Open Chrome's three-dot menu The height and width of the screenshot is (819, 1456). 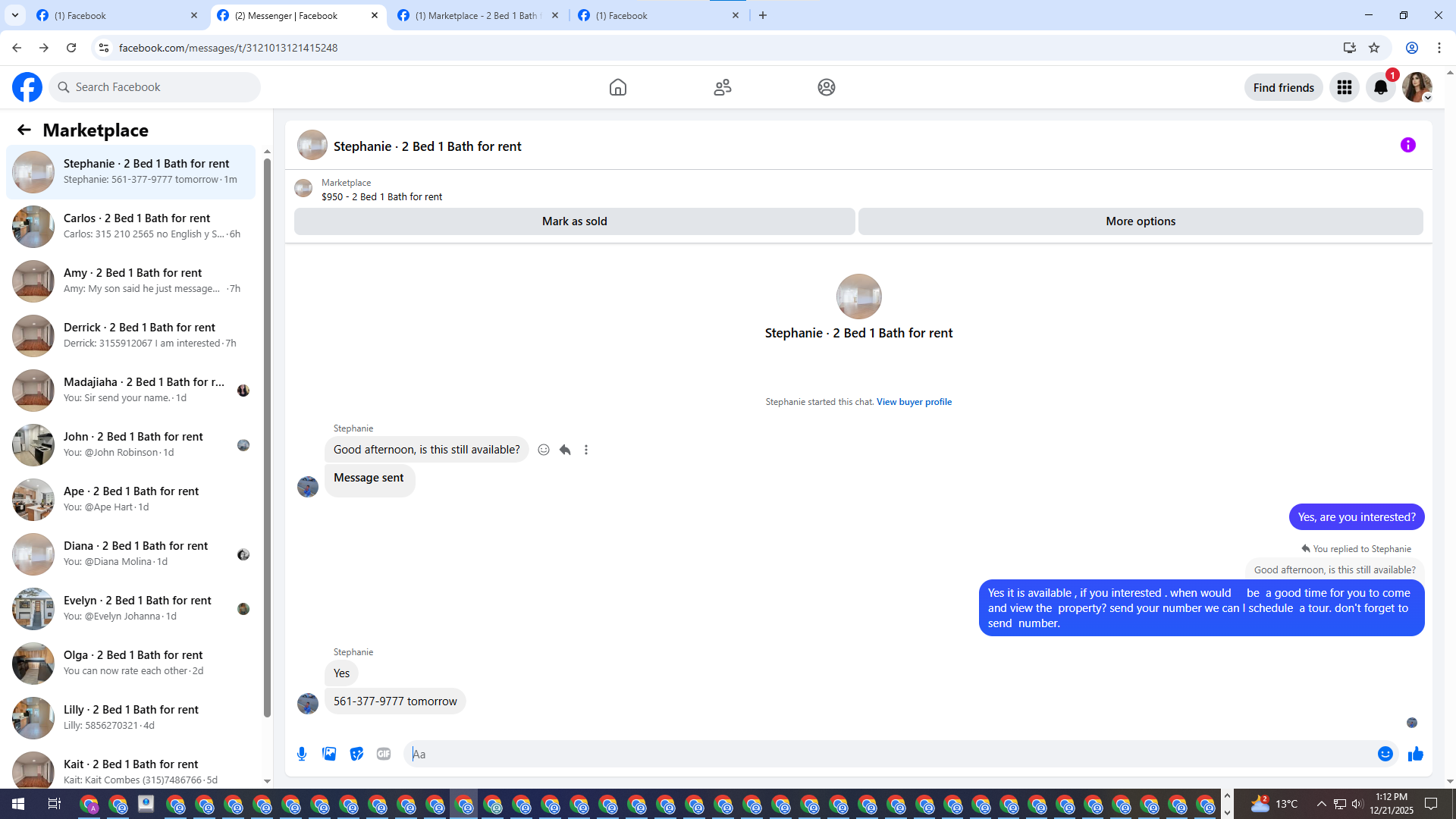click(1439, 48)
